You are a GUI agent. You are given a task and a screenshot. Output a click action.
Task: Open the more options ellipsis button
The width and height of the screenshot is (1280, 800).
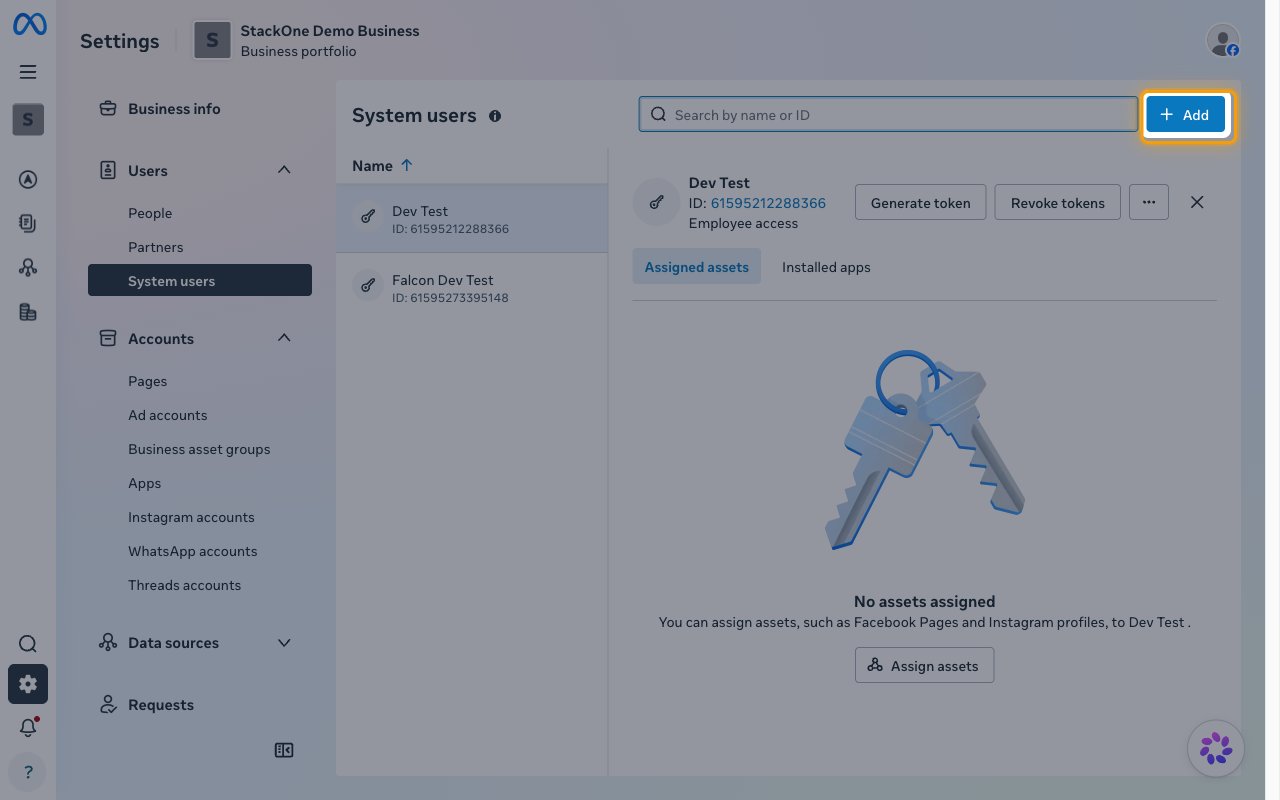click(x=1149, y=202)
